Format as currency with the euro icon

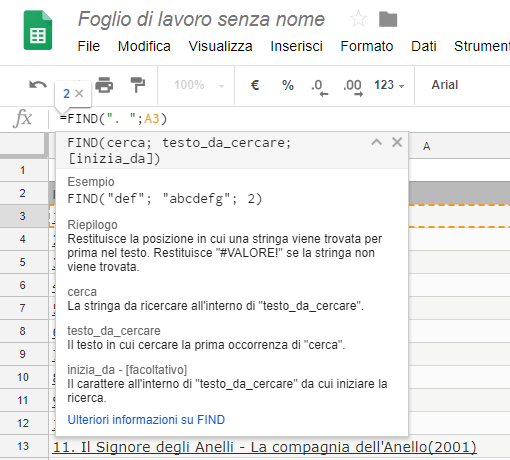[x=255, y=85]
